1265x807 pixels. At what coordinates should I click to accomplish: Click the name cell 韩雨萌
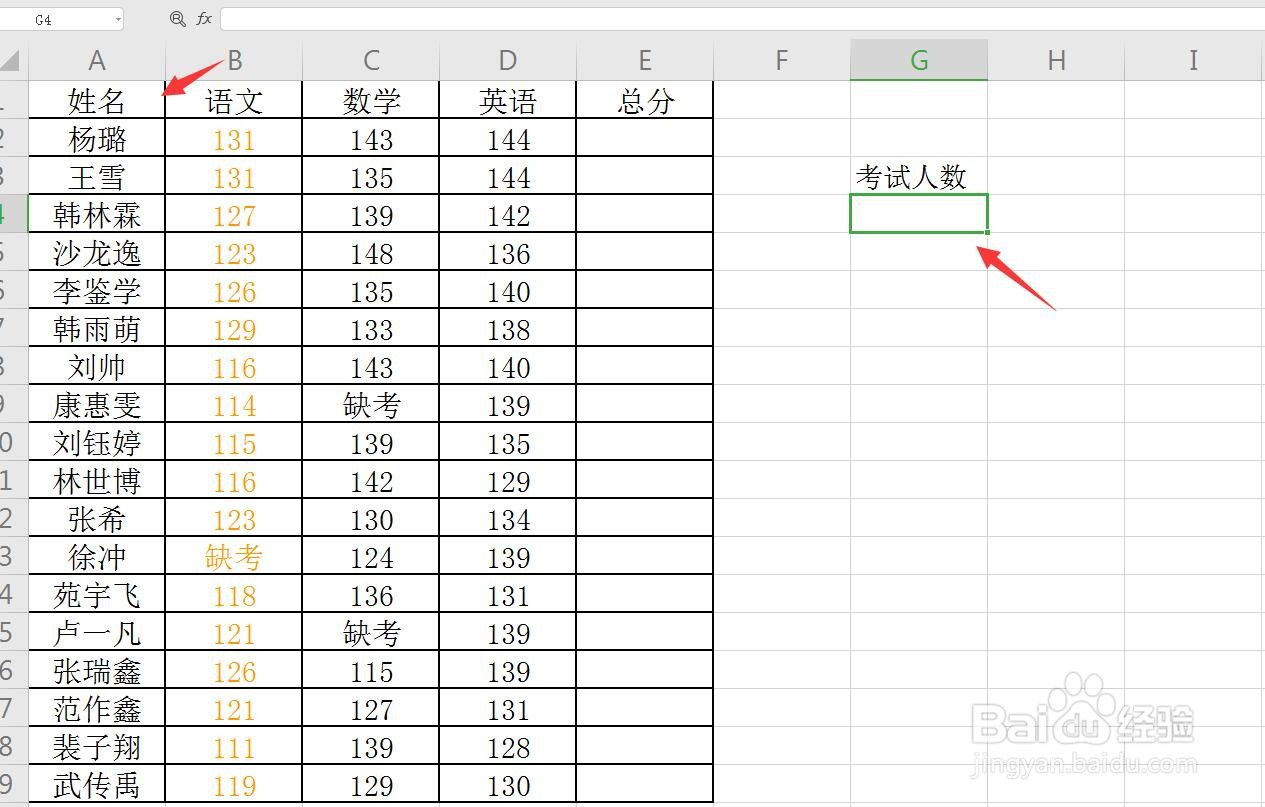(97, 328)
